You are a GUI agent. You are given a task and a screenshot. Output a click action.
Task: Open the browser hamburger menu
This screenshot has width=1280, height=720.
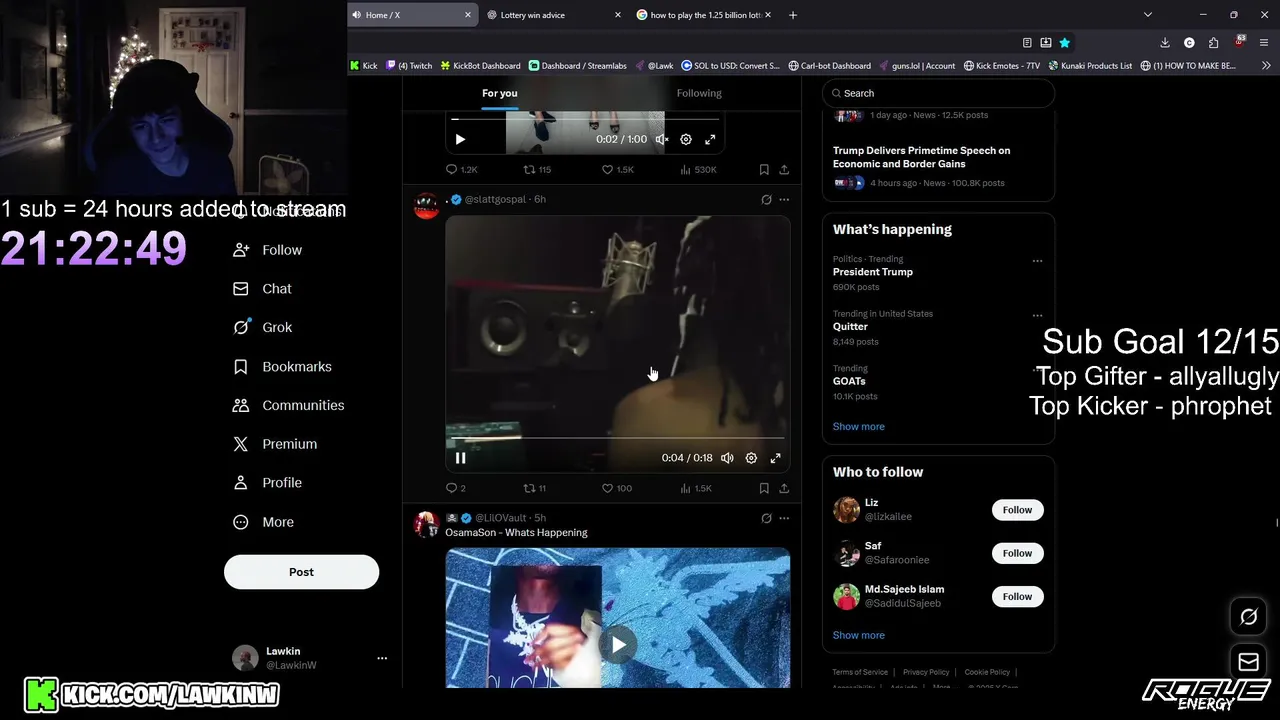point(1265,43)
